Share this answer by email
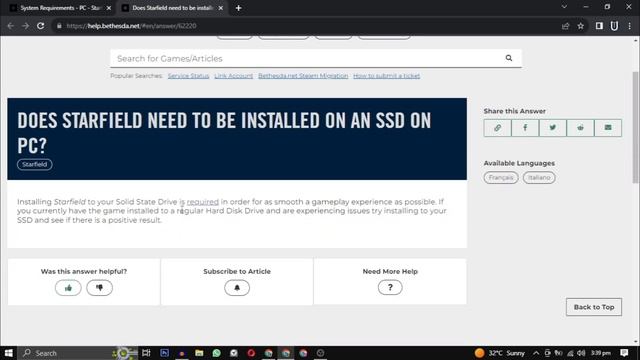640x360 pixels. point(608,128)
